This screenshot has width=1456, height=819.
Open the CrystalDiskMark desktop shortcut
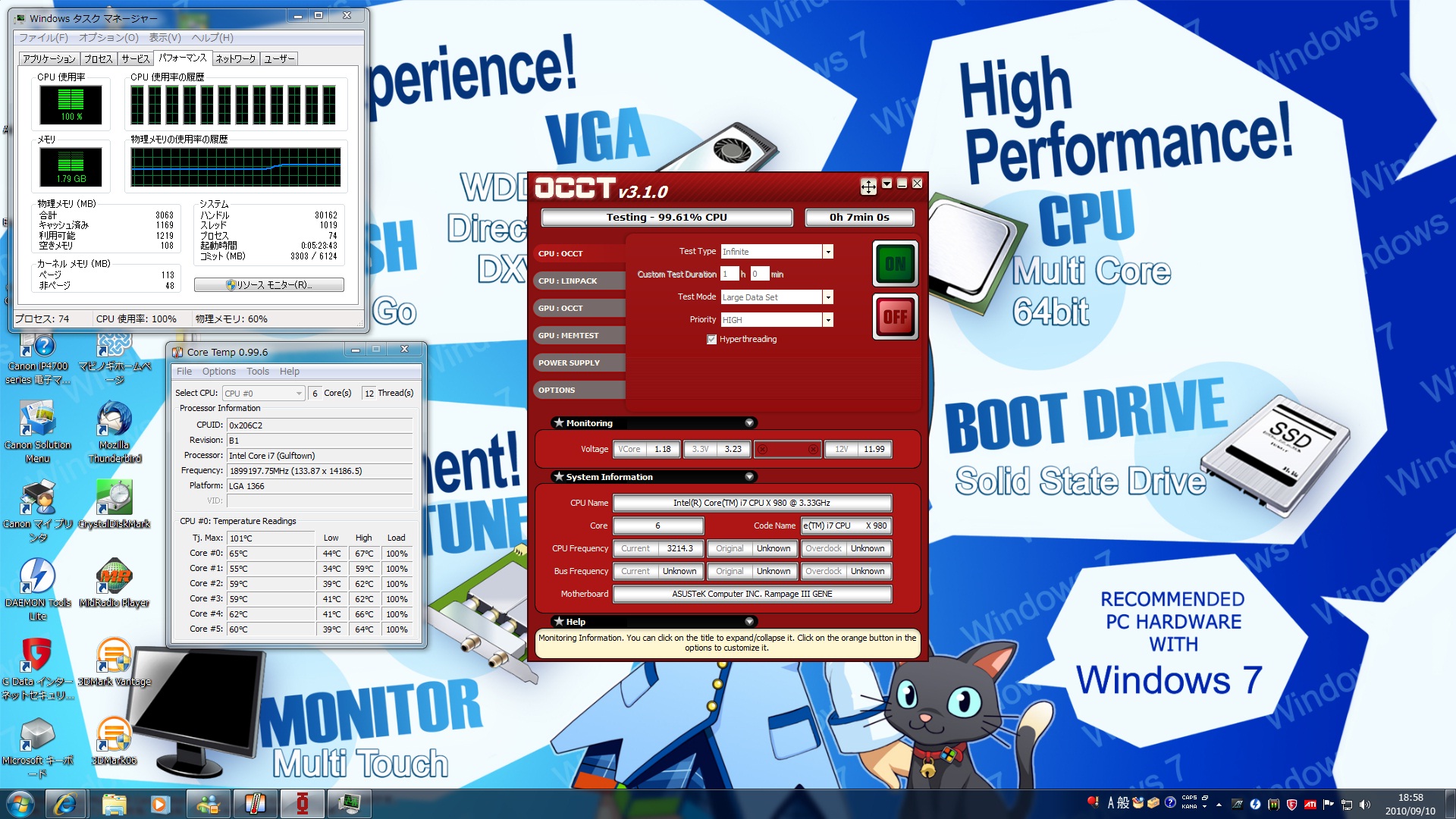(115, 498)
